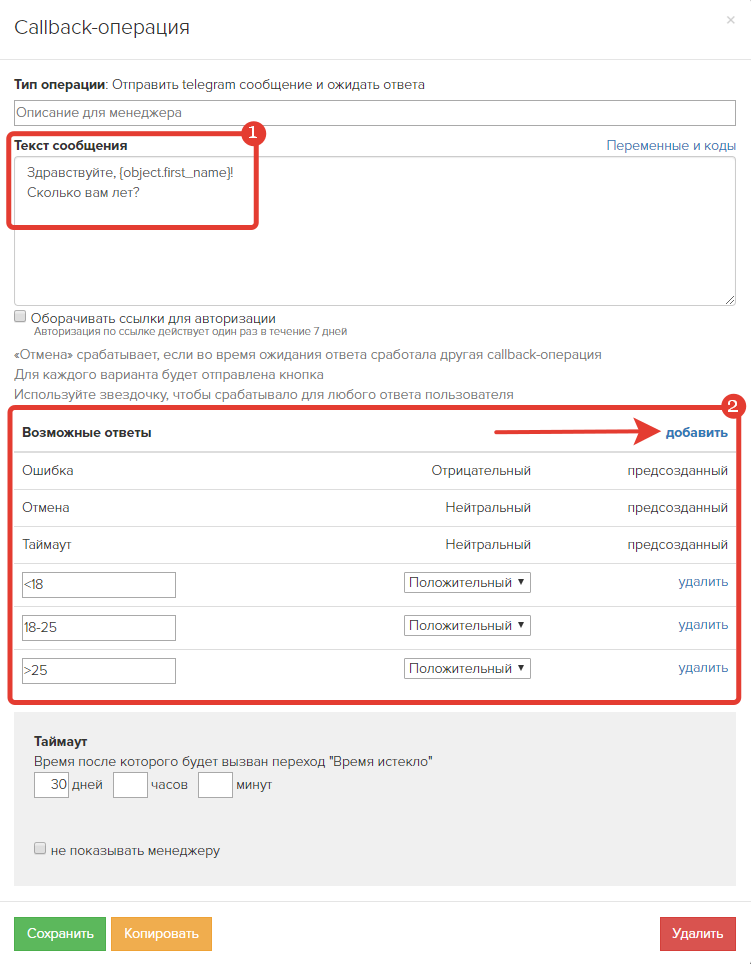Click the green Сохранить button

[x=60, y=933]
